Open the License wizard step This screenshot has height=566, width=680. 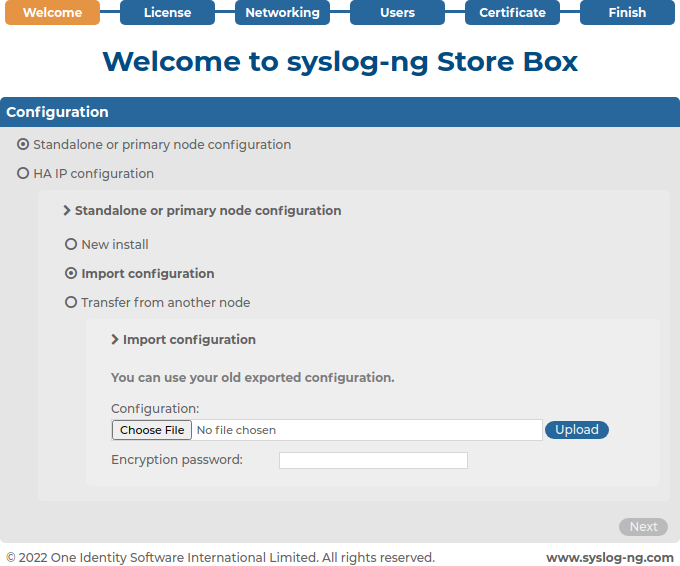(167, 13)
